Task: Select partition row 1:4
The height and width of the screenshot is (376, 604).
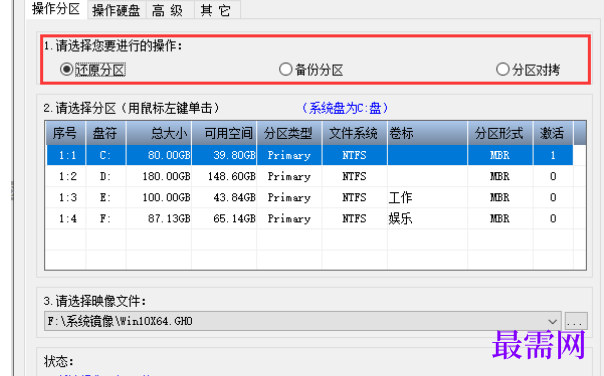Action: (310, 219)
